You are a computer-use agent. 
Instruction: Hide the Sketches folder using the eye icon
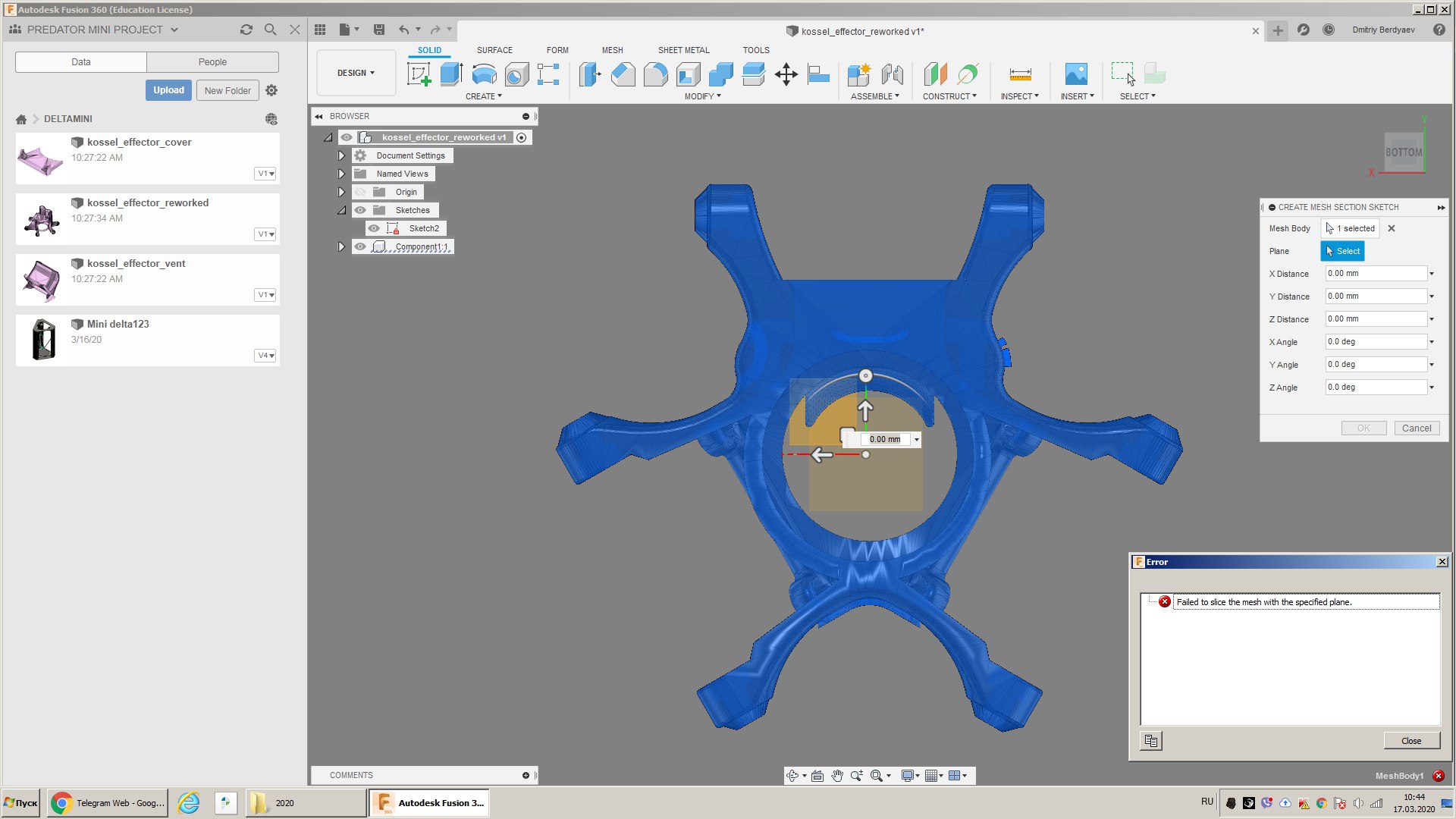[361, 210]
